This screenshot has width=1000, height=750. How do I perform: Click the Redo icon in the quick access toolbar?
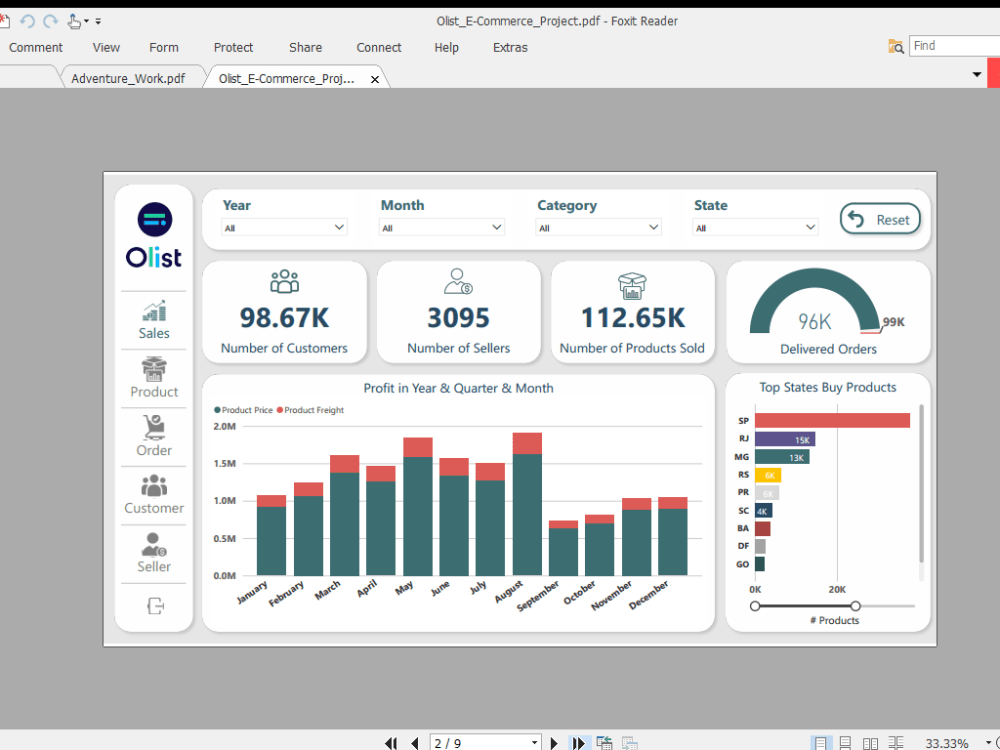pyautogui.click(x=51, y=20)
